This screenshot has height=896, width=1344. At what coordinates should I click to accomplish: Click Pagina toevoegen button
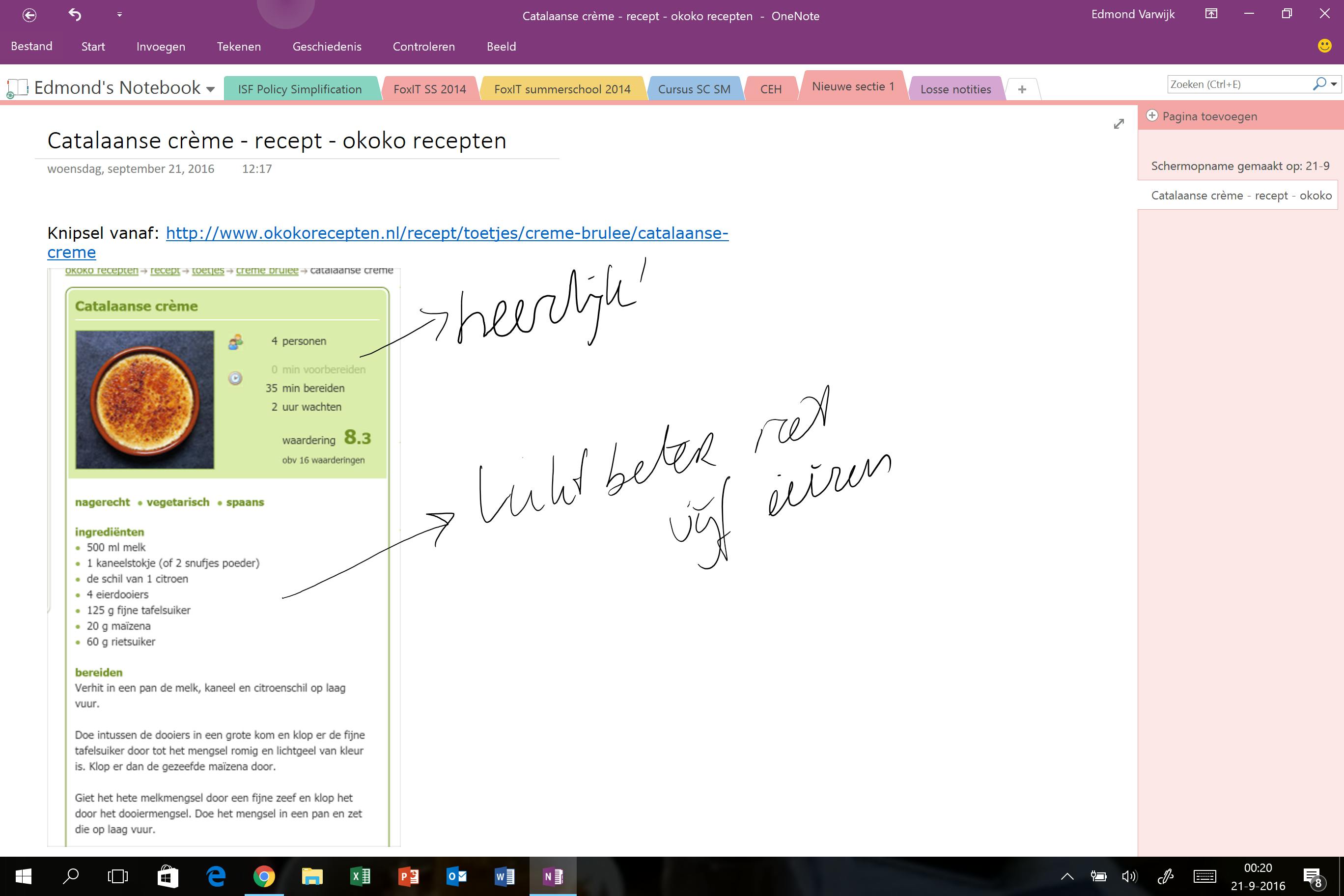click(1209, 116)
